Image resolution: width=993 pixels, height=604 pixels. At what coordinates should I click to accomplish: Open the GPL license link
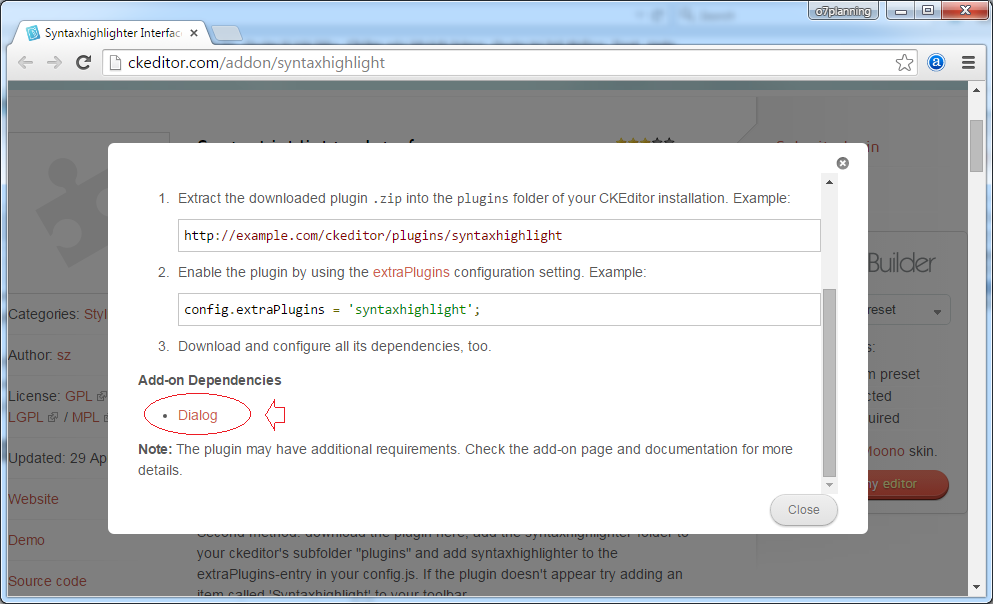[x=79, y=396]
